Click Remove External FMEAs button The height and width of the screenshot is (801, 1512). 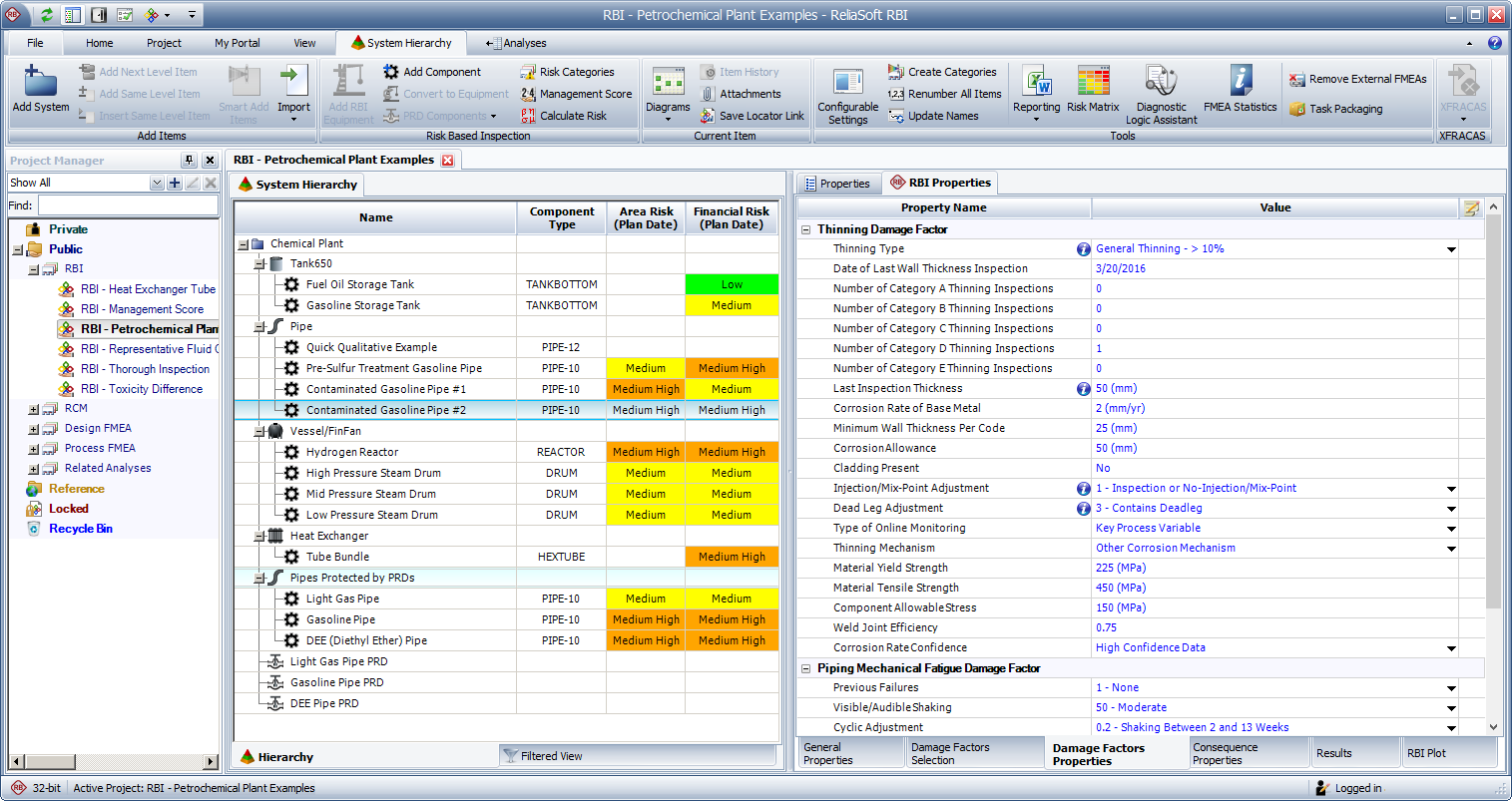pos(1357,79)
